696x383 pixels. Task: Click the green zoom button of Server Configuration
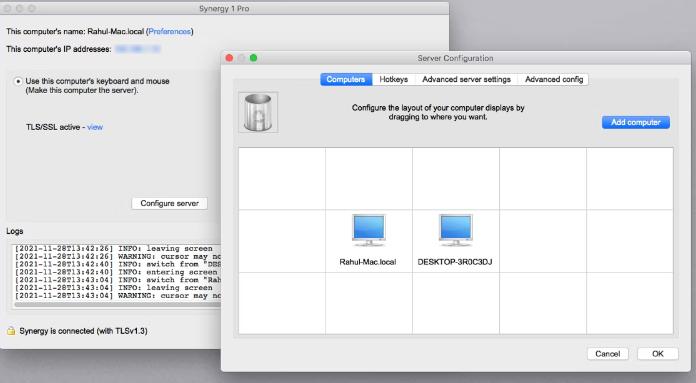(x=253, y=58)
